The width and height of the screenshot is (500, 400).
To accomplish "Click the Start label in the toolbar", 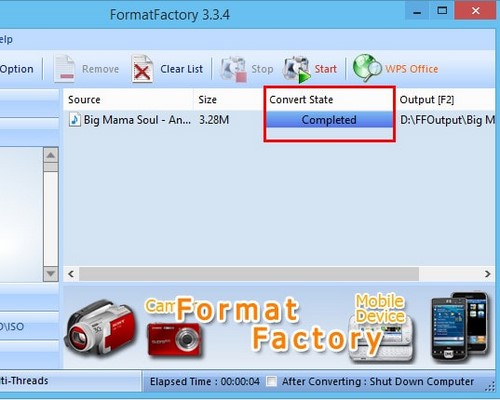I will [326, 69].
